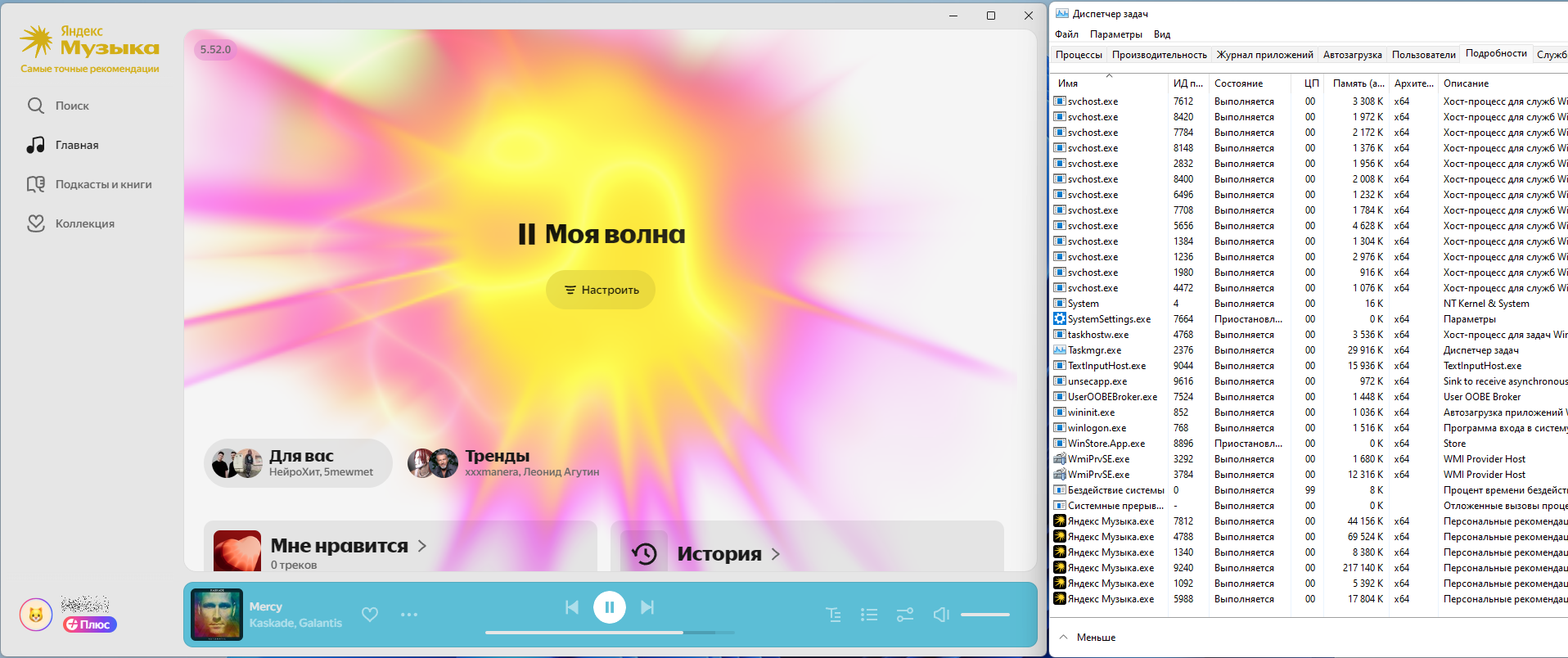Switch to the Производительность tab
The width and height of the screenshot is (1568, 658).
coord(1159,55)
